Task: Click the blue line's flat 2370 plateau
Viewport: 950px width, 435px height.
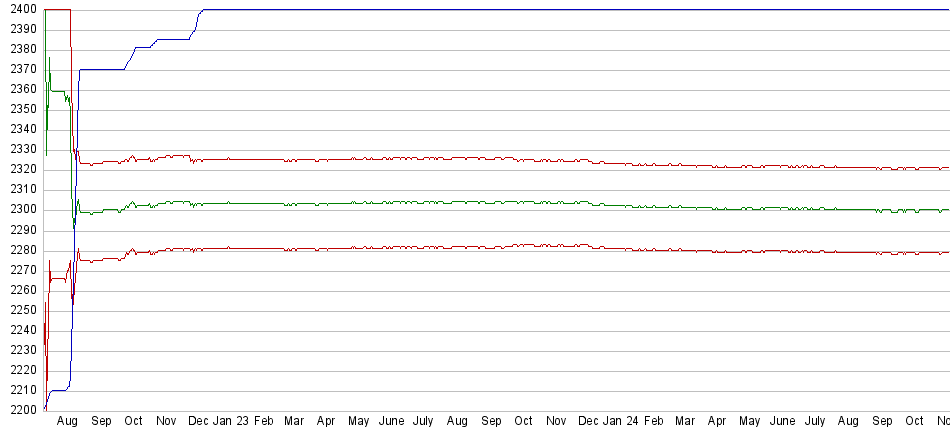Action: click(x=100, y=69)
